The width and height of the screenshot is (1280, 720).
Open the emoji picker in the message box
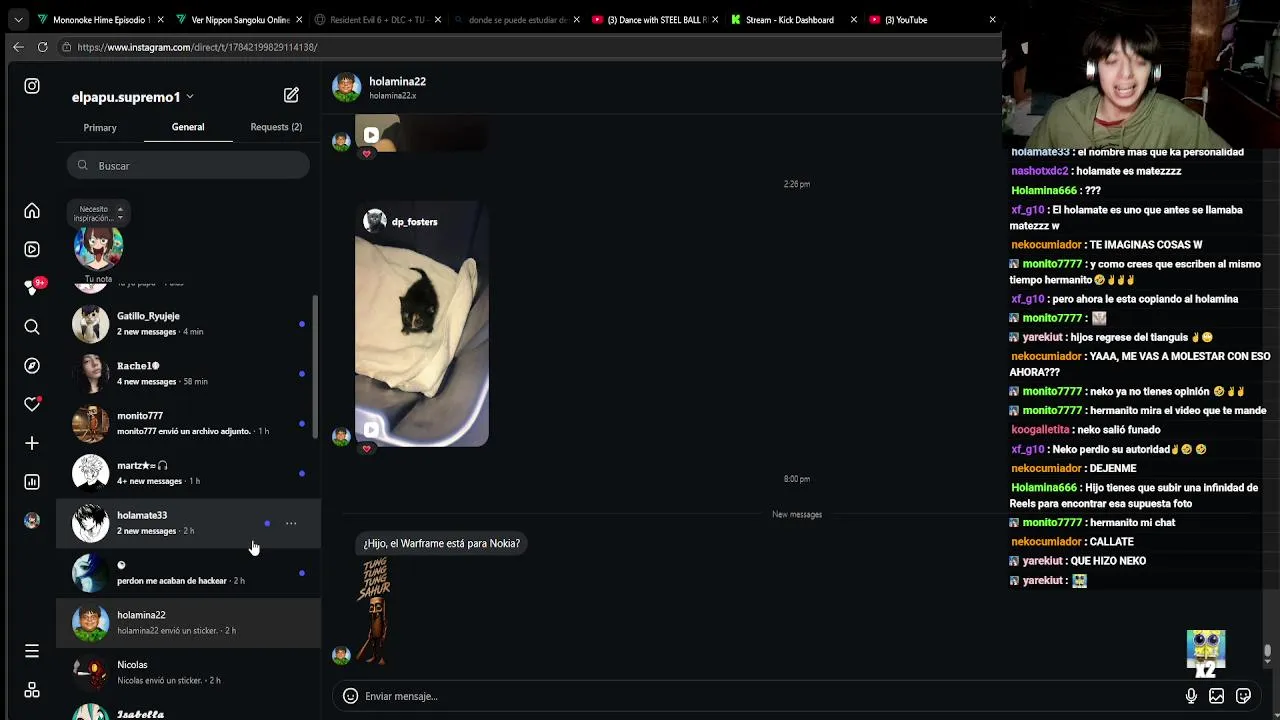pyautogui.click(x=350, y=696)
